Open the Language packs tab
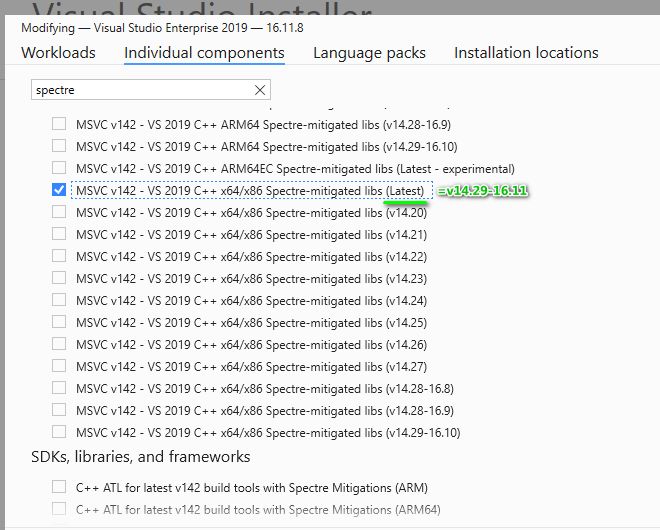660x530 pixels. coord(369,53)
